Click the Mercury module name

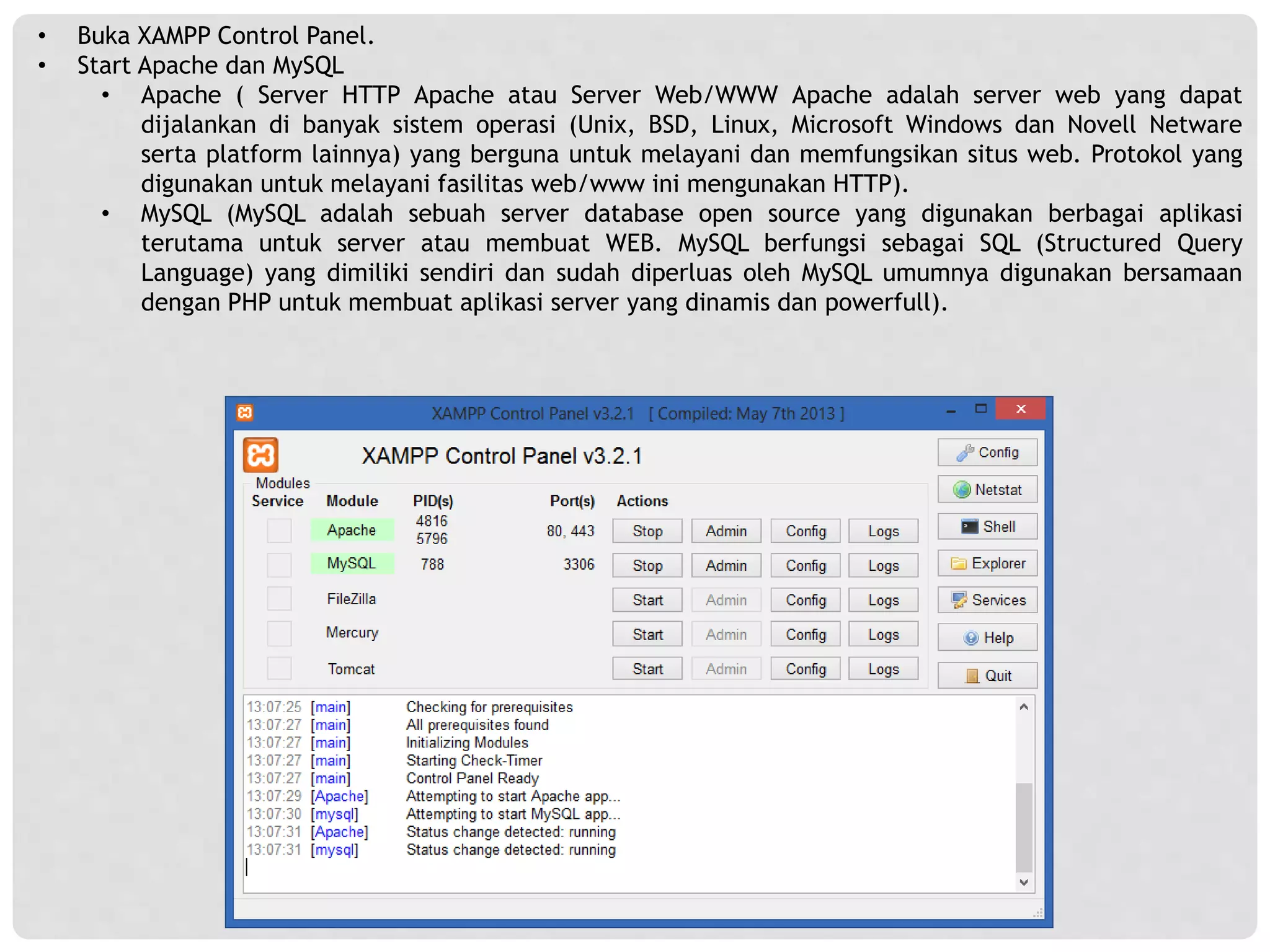click(352, 633)
